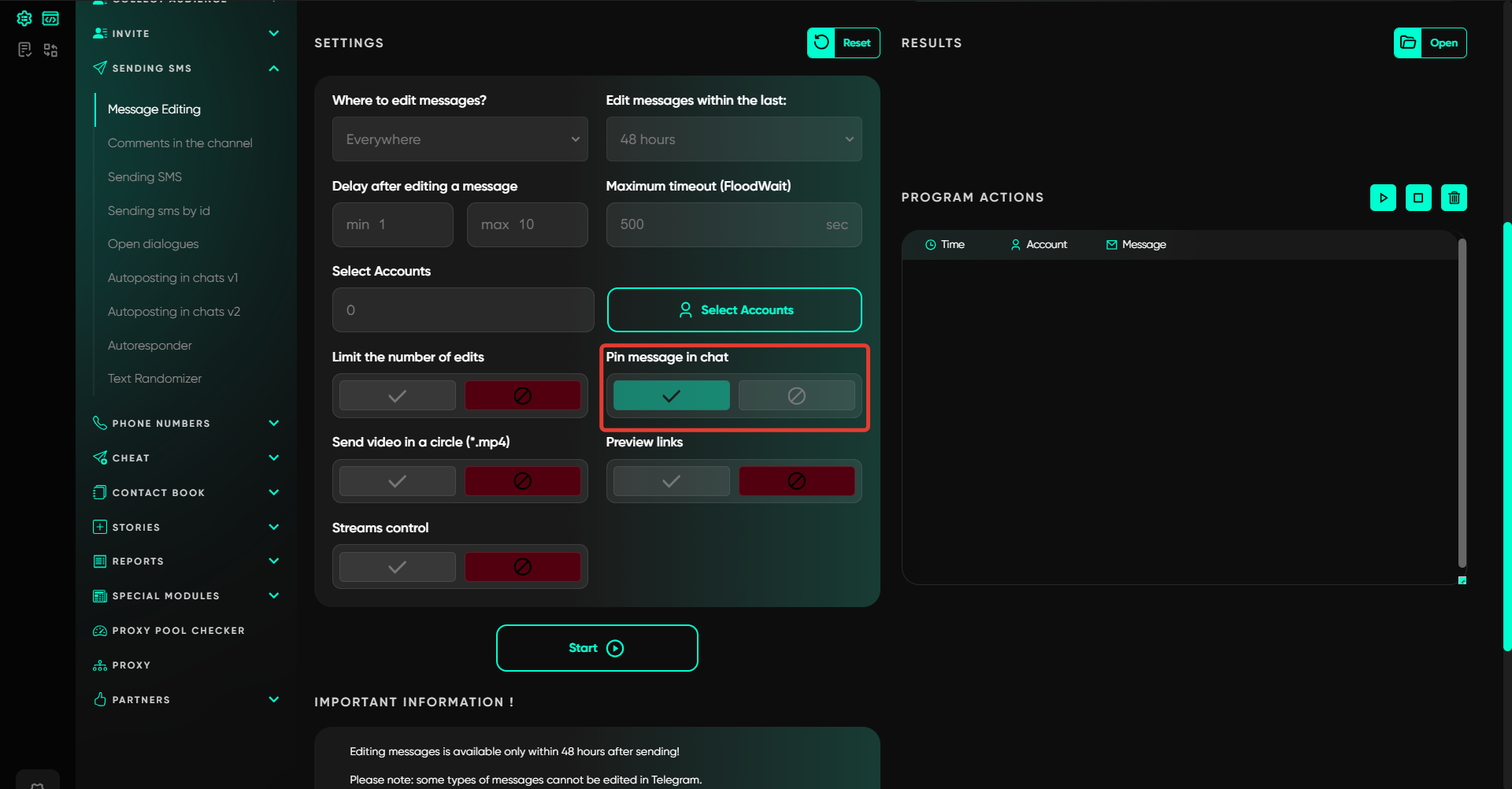Click the Proxy Pool Checker gauge icon

coord(100,631)
